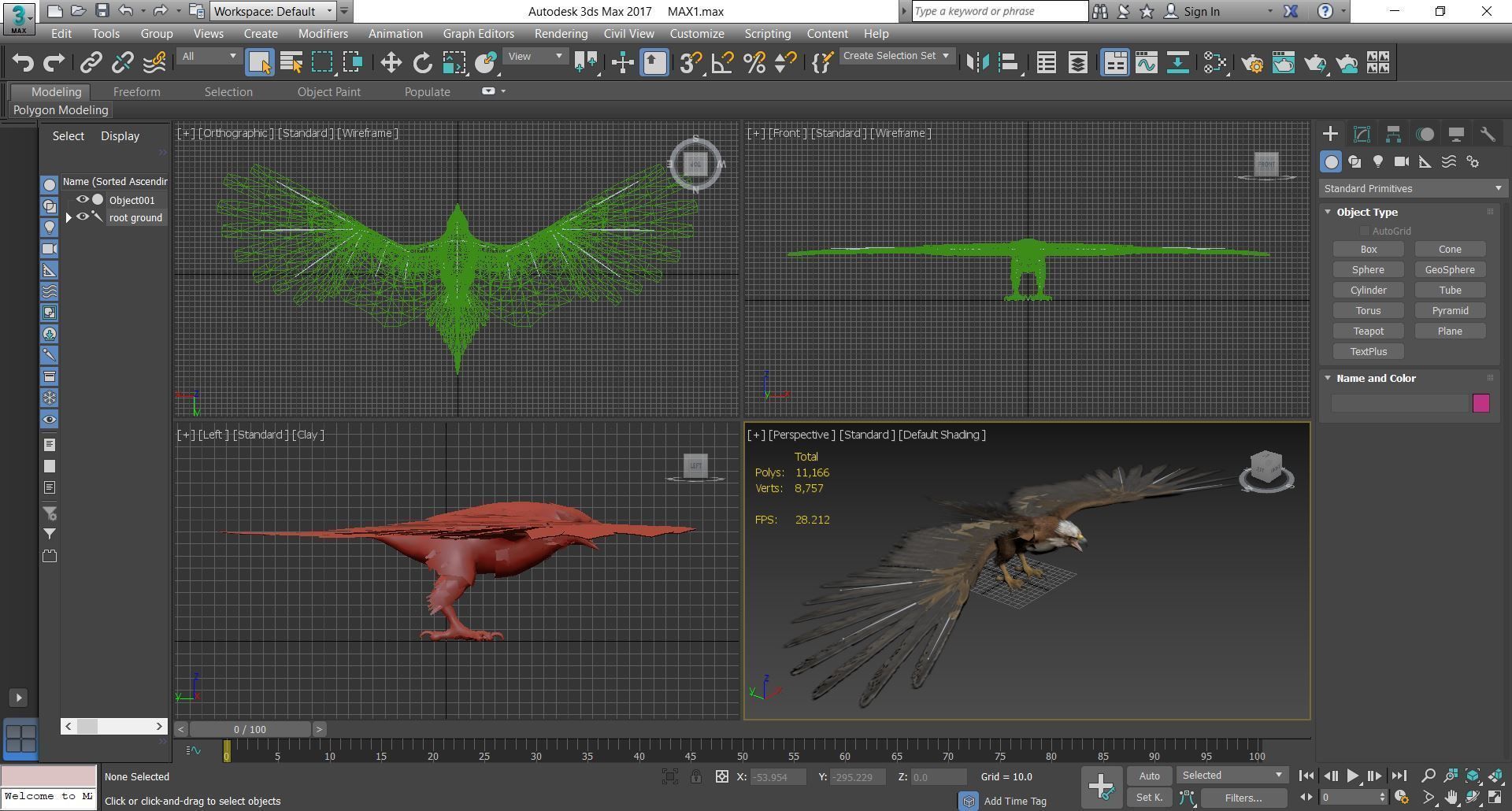This screenshot has height=811, width=1512.
Task: Click the magenta object color swatch
Action: click(x=1480, y=403)
